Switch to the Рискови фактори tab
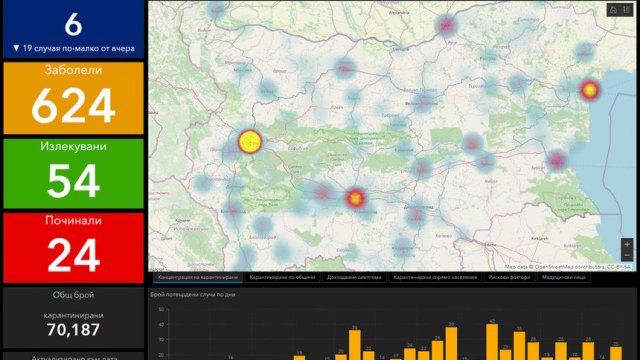Image resolution: width=640 pixels, height=360 pixels. pos(509,278)
